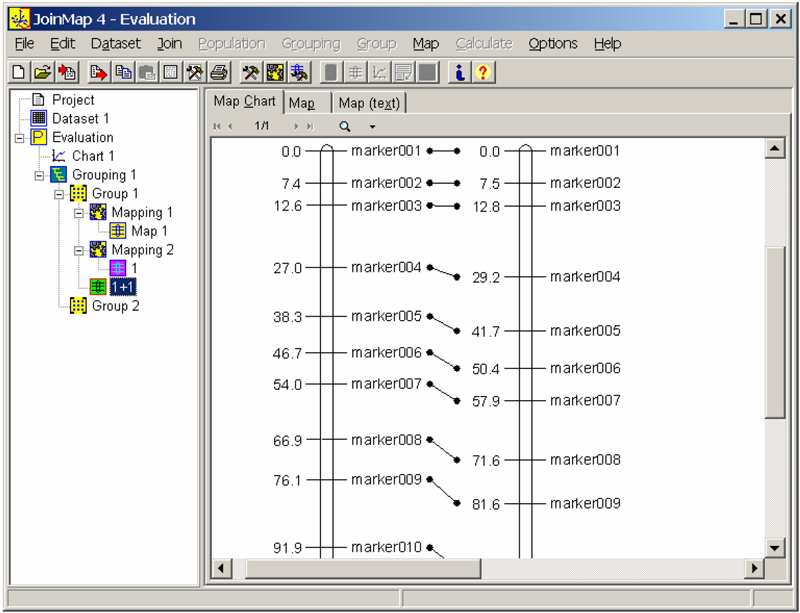This screenshot has height=613, width=800.
Task: Click the vertical scrollbar thumb
Action: coord(774,332)
